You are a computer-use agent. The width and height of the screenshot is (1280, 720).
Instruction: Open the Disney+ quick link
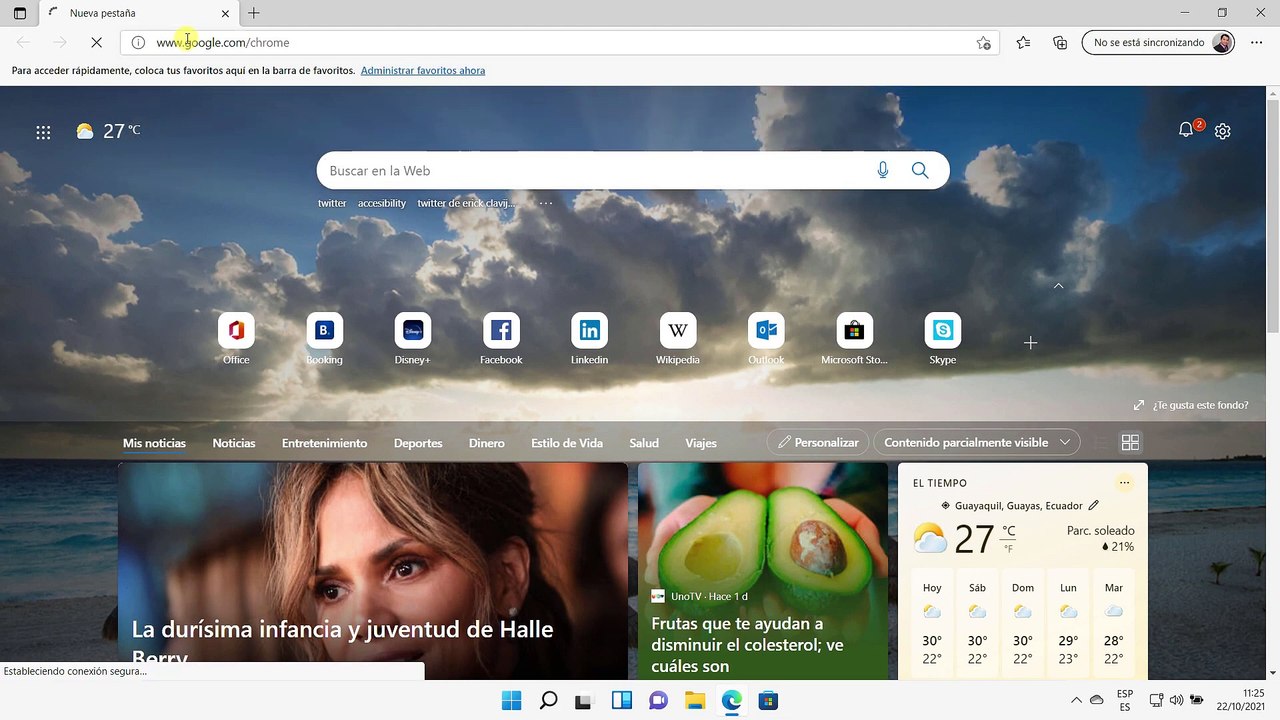pyautogui.click(x=413, y=339)
